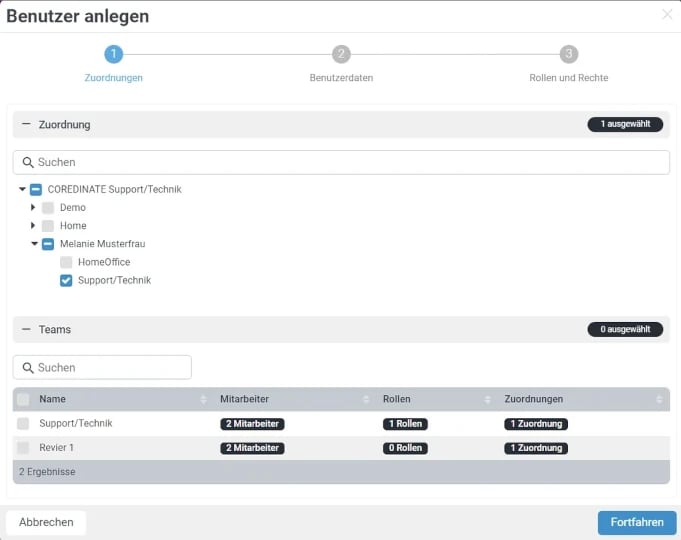
Task: Close the Benutzer anlegen dialog
Action: pyautogui.click(x=667, y=15)
